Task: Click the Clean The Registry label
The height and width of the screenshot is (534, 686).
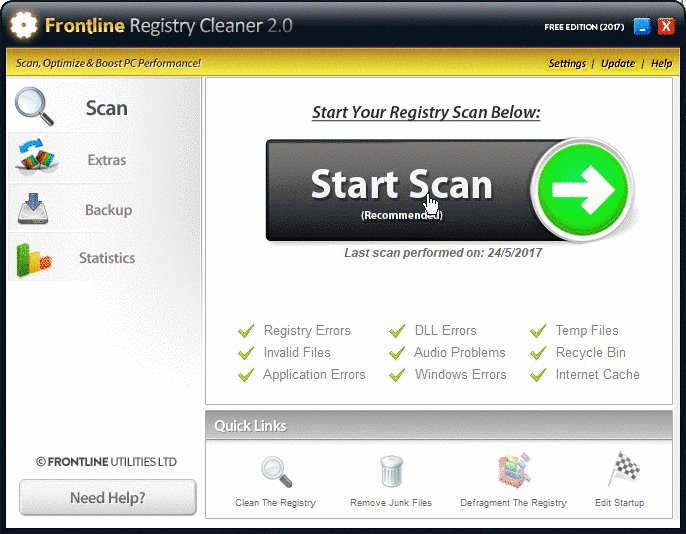Action: 275,503
